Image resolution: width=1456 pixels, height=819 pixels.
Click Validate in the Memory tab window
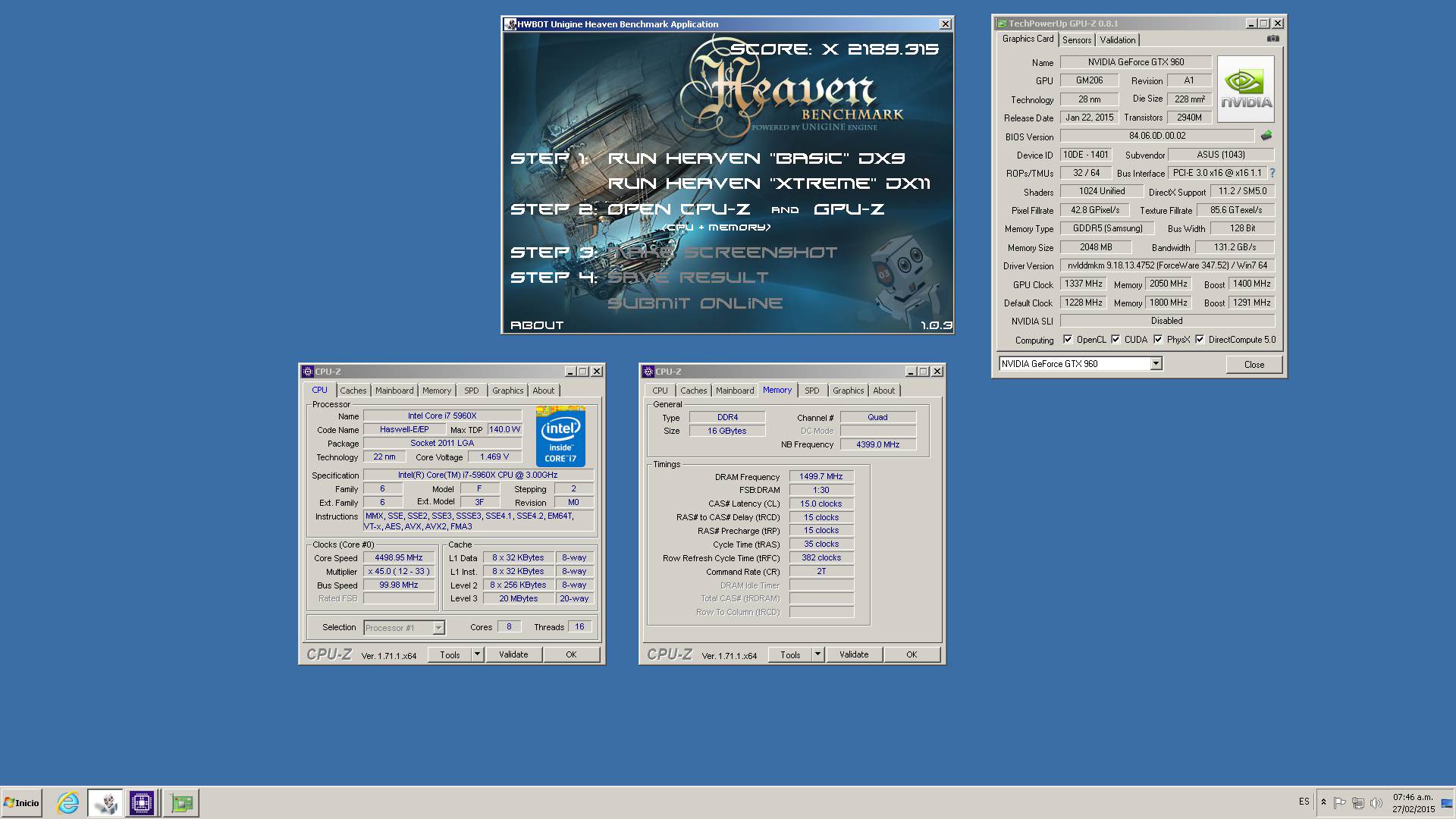854,654
